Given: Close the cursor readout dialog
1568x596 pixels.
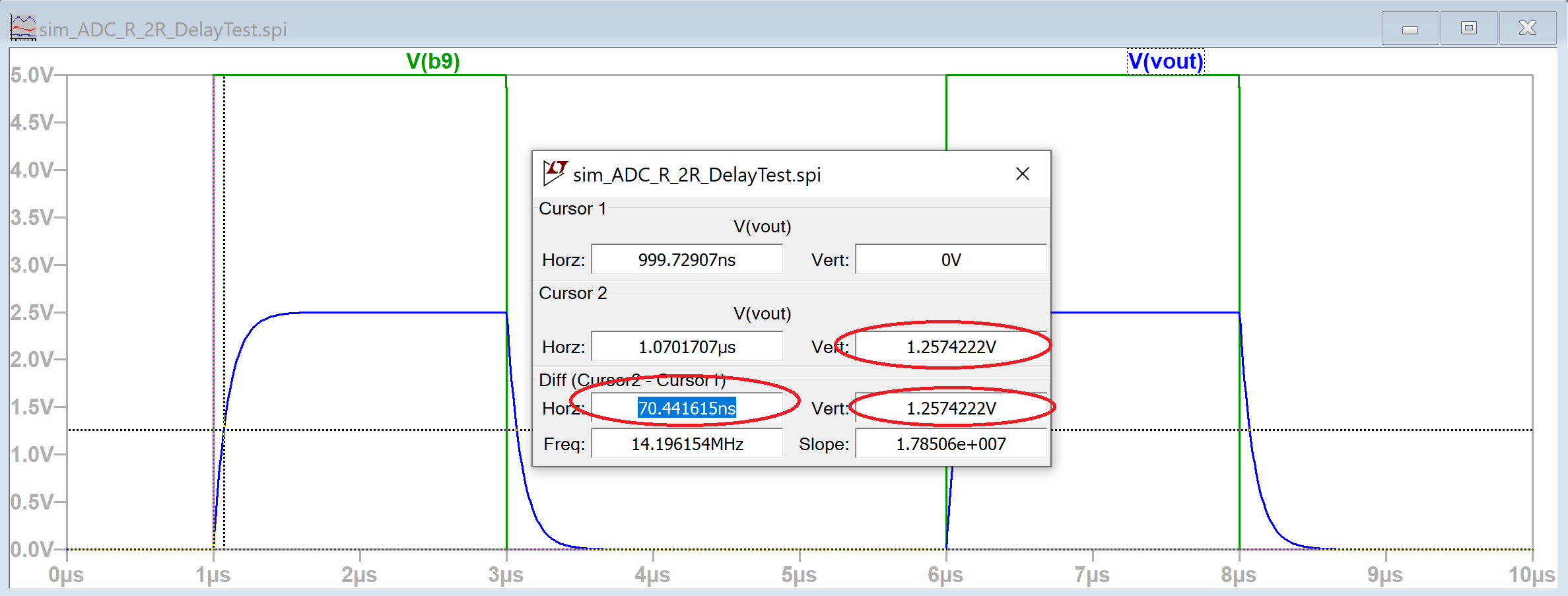Looking at the screenshot, I should point(1022,174).
